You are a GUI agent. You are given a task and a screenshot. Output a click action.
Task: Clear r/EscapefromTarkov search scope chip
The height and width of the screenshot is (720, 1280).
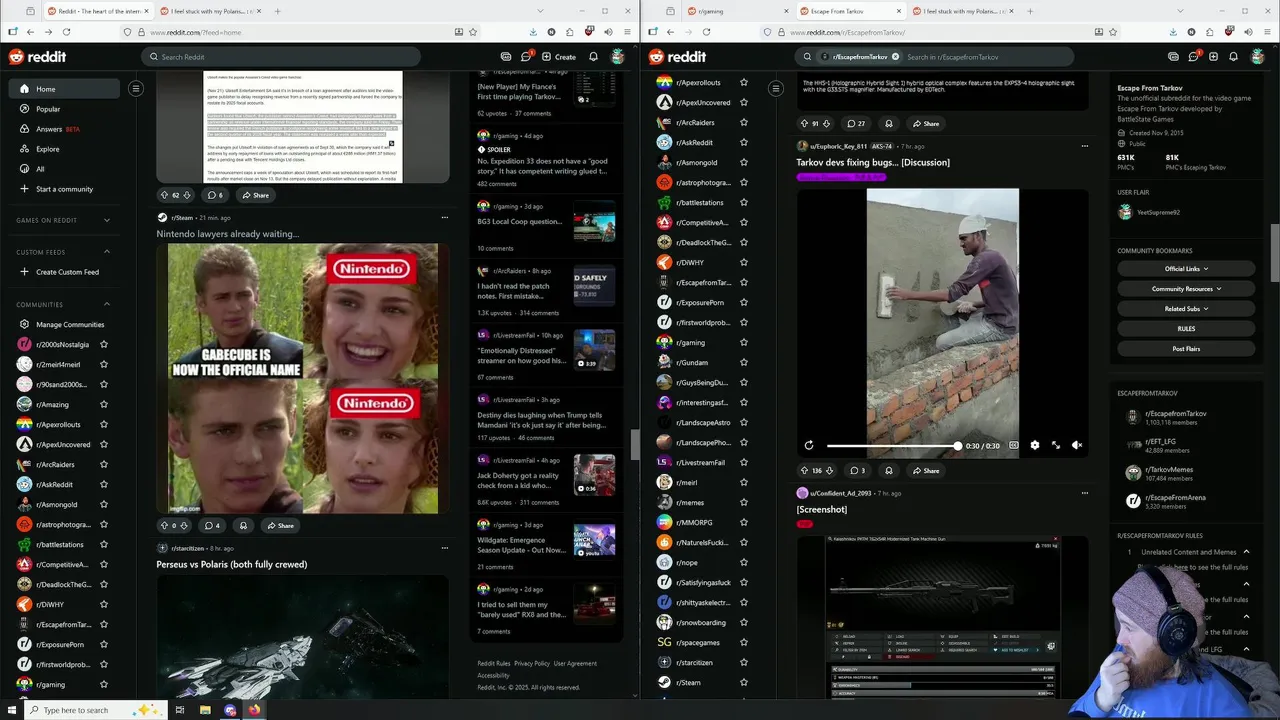coord(895,57)
